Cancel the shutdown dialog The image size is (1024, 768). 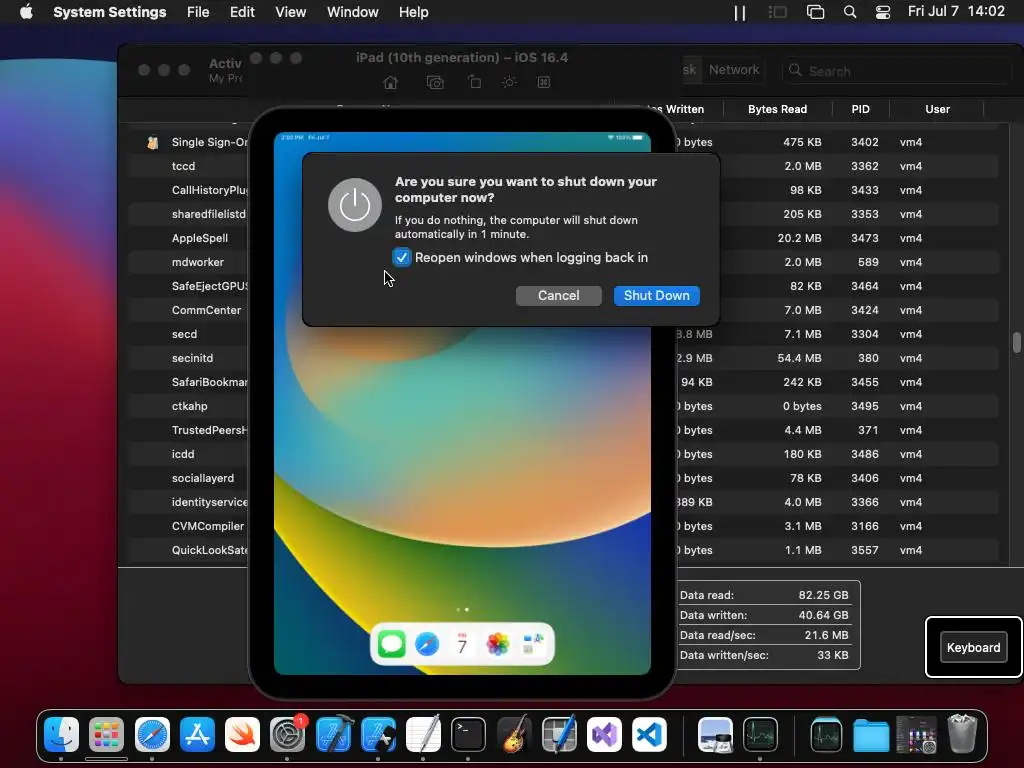click(x=558, y=295)
